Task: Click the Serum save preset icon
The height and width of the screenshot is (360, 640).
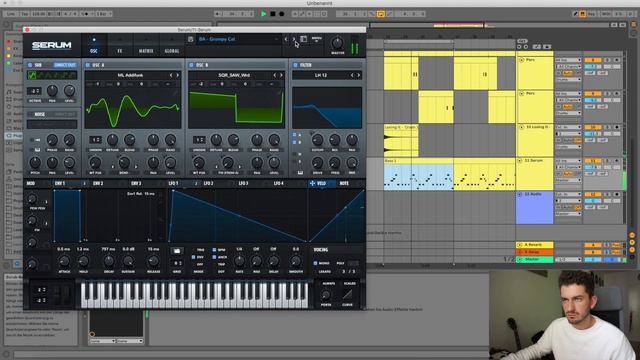Action: tap(191, 39)
